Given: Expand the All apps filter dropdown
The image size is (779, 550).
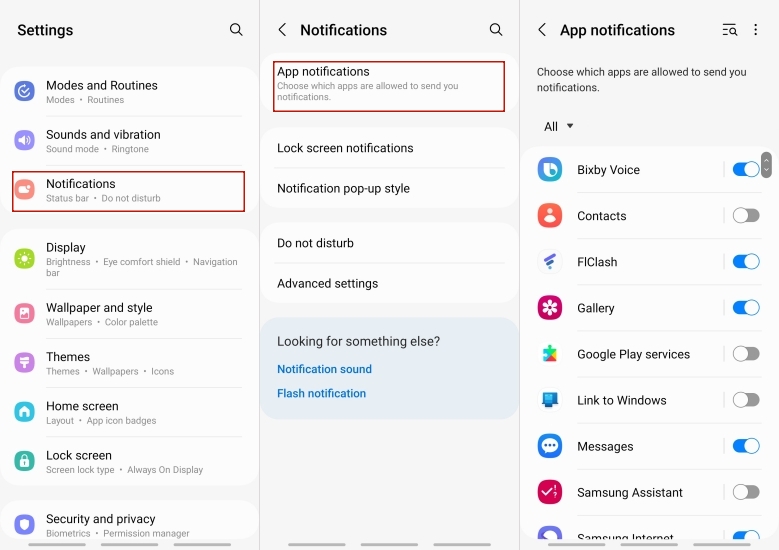Looking at the screenshot, I should [558, 127].
